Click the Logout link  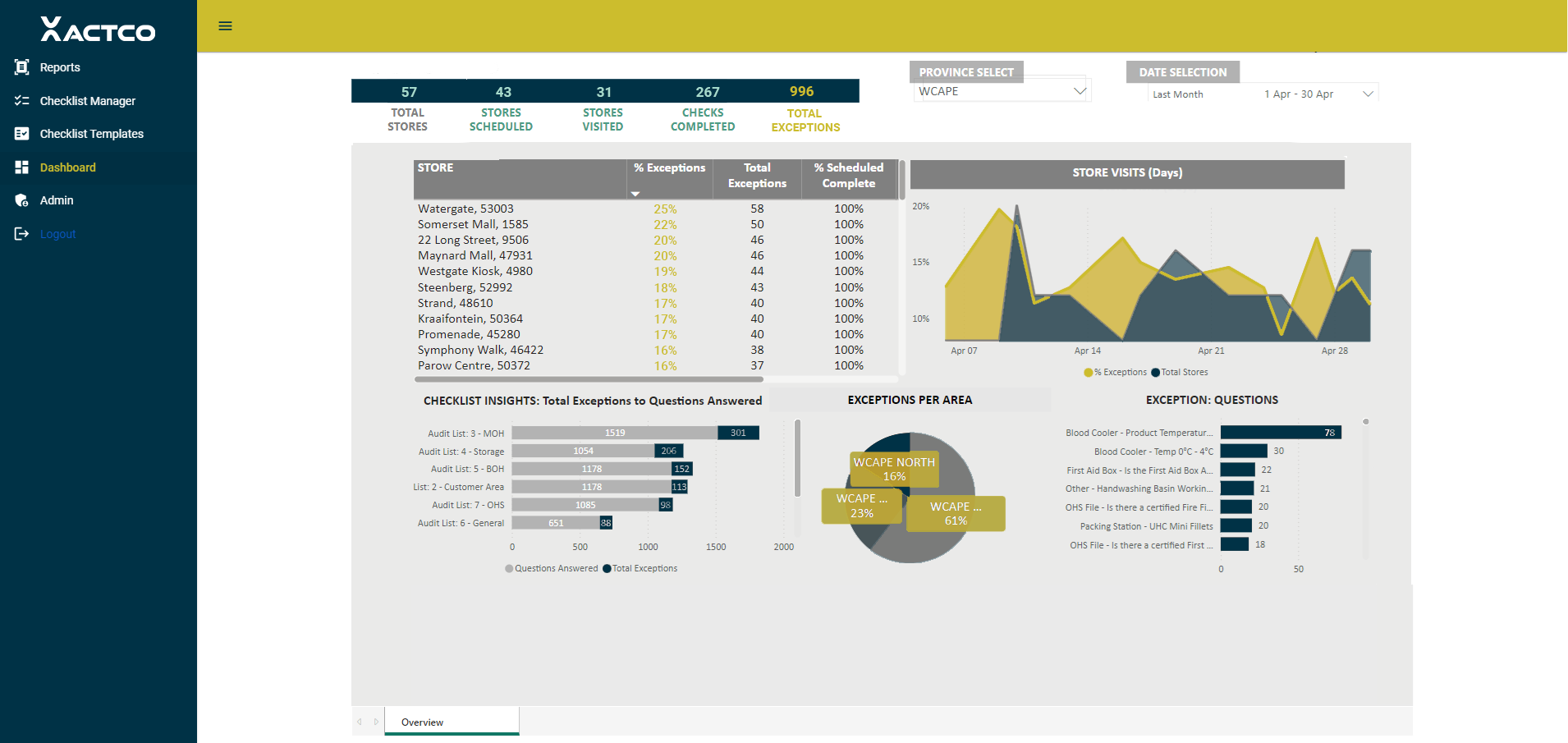pyautogui.click(x=57, y=234)
